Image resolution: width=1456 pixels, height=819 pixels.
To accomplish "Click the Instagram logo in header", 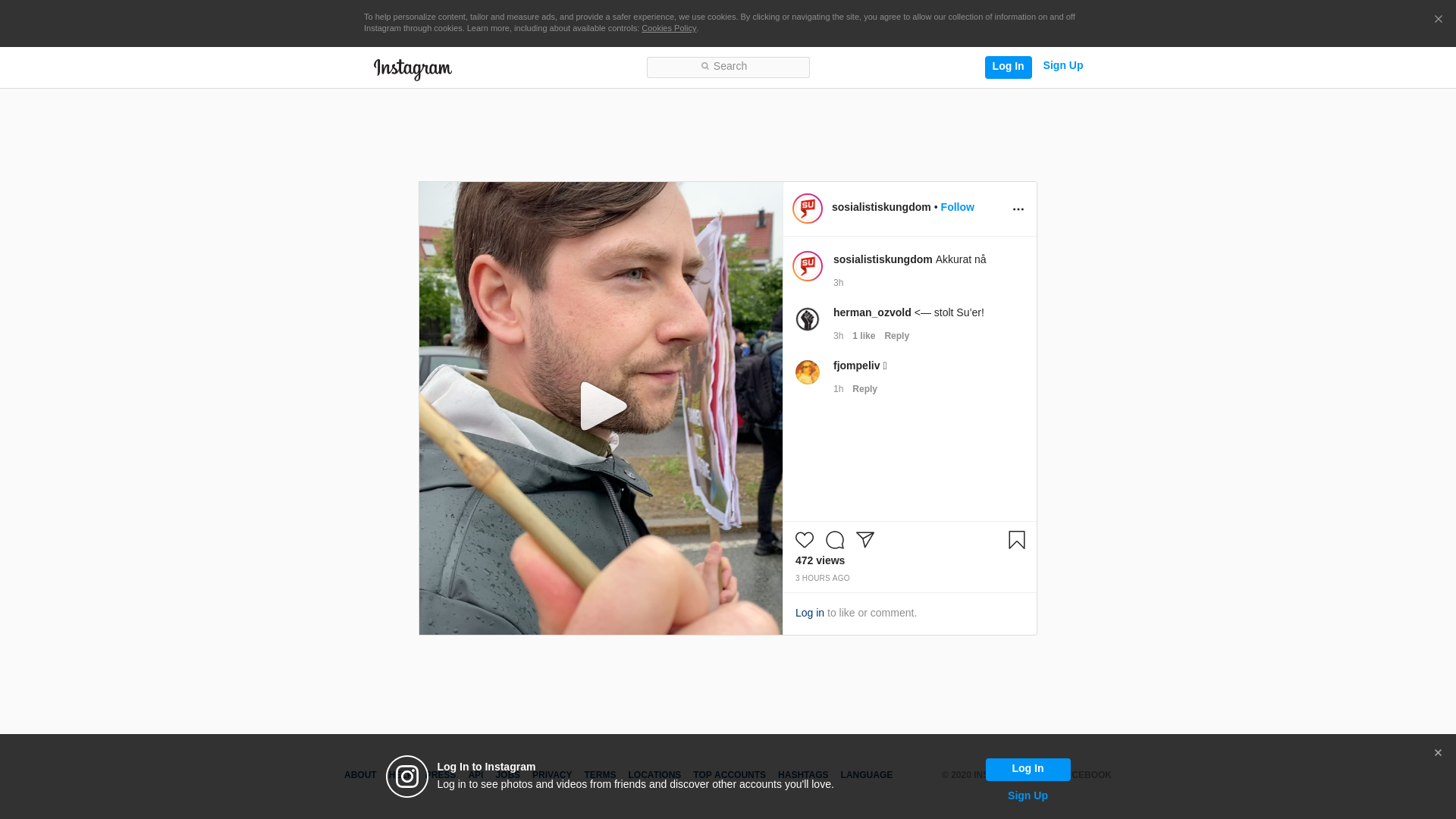I will click(413, 69).
